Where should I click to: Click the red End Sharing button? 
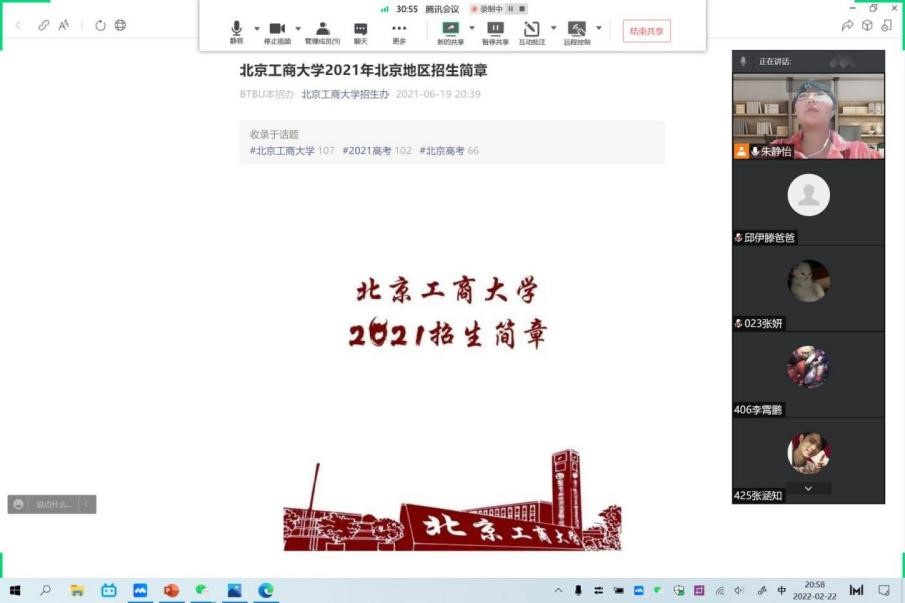point(646,31)
